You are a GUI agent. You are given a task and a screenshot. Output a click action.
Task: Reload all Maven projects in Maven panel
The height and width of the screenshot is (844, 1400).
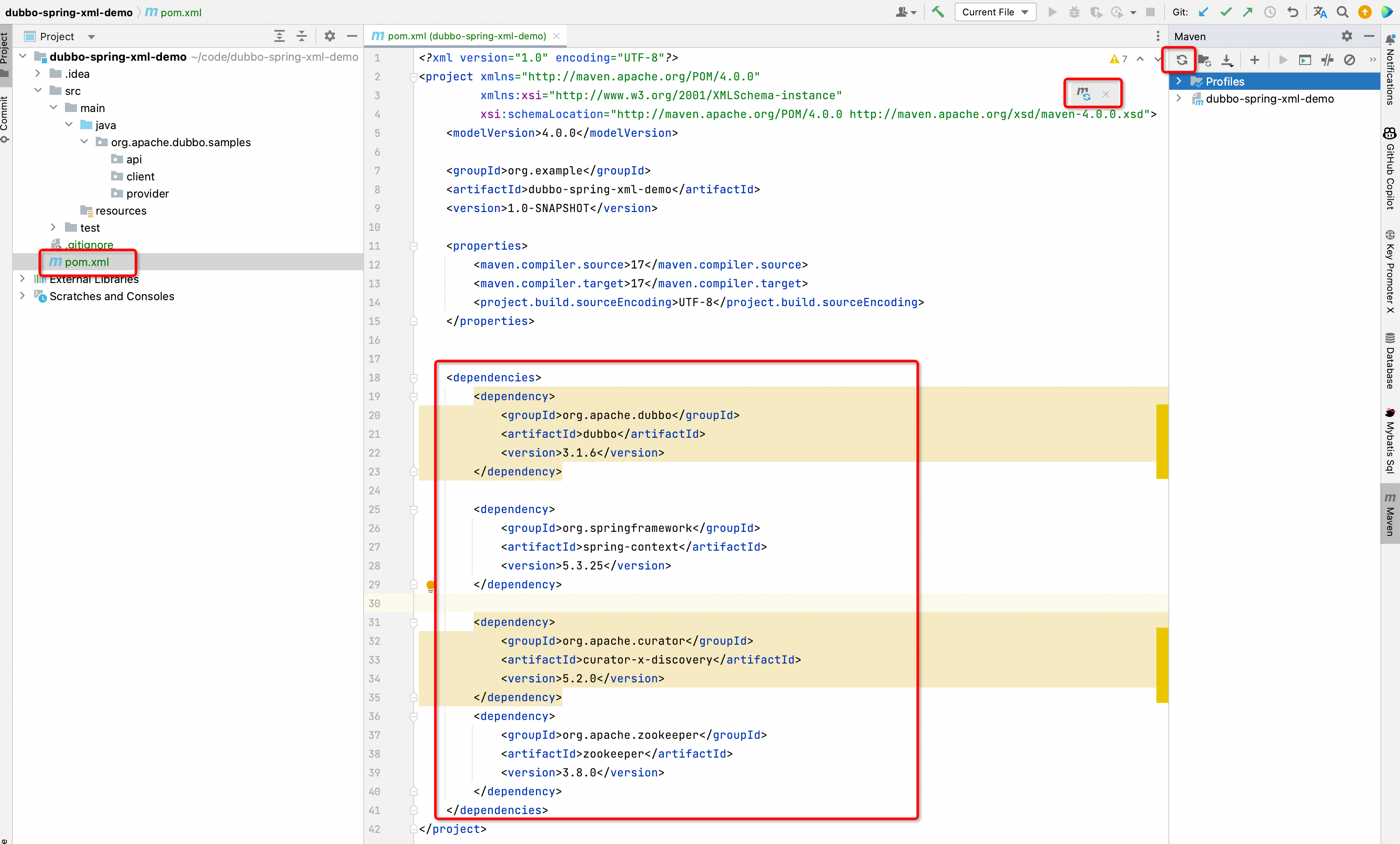click(1182, 60)
